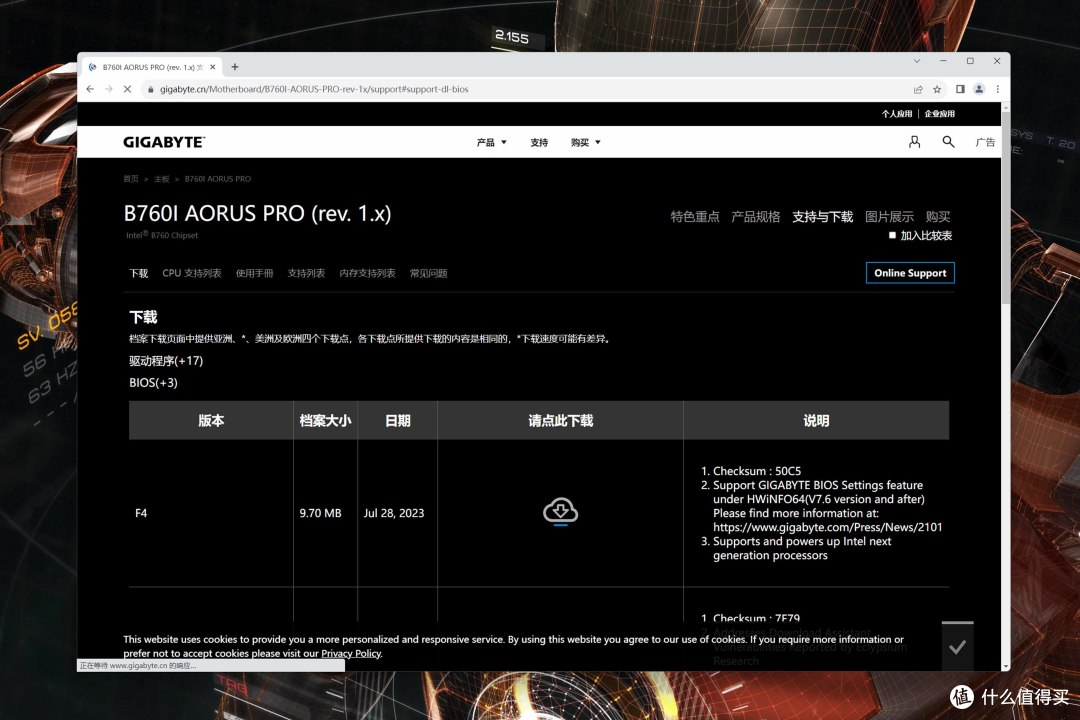
Task: Open site search magnifier icon
Action: [948, 142]
